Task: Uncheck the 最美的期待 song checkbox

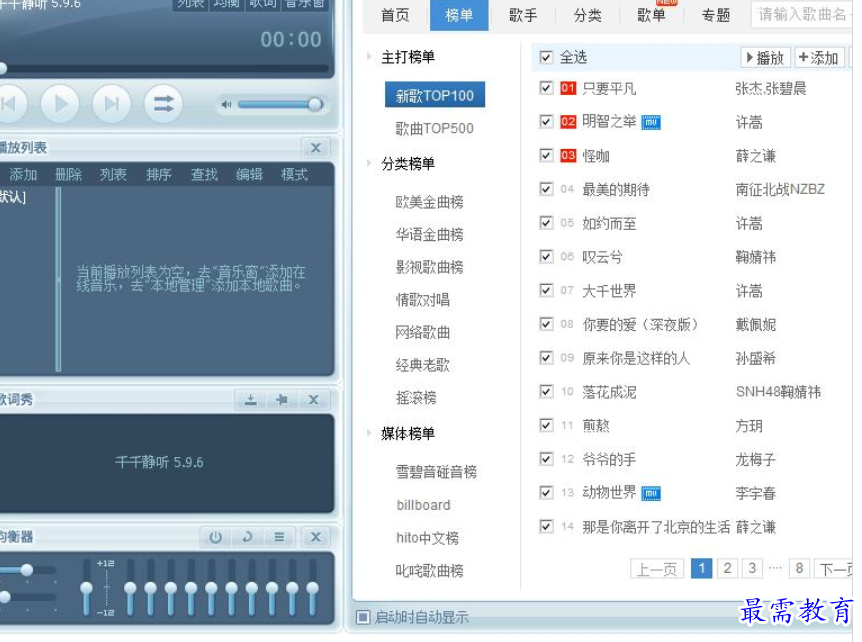Action: tap(546, 189)
